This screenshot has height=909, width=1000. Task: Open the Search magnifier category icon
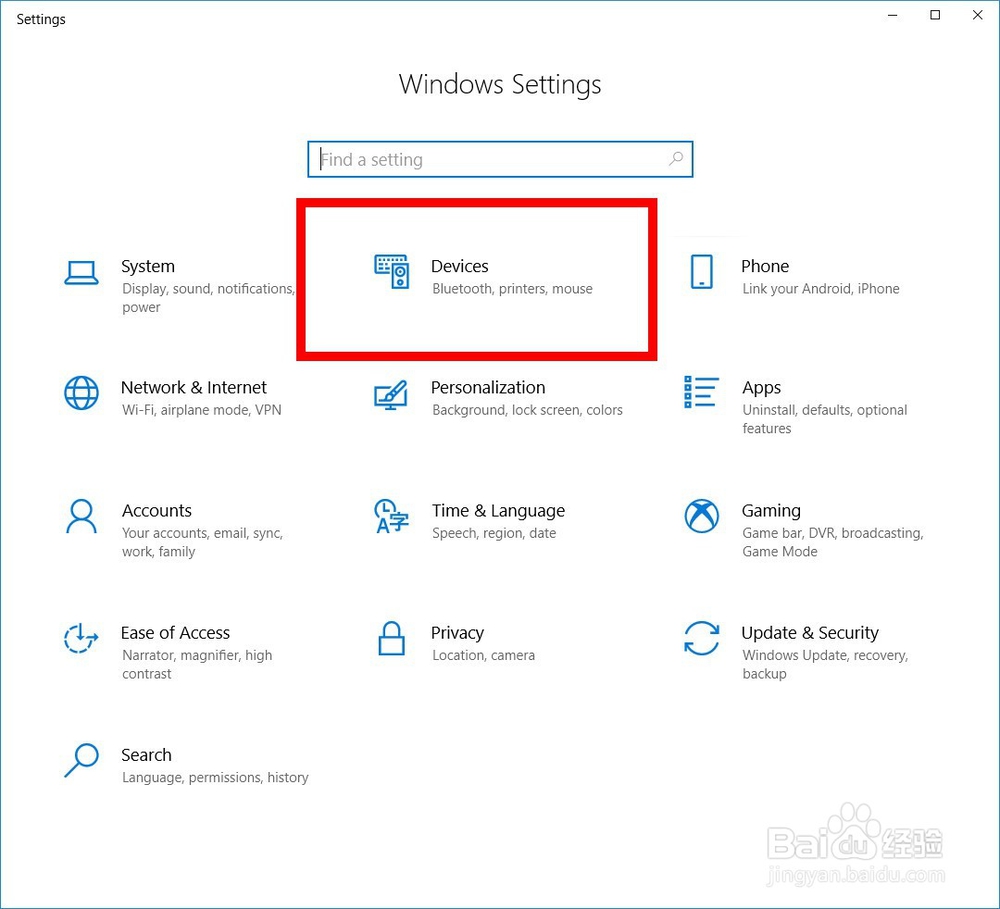pos(81,760)
